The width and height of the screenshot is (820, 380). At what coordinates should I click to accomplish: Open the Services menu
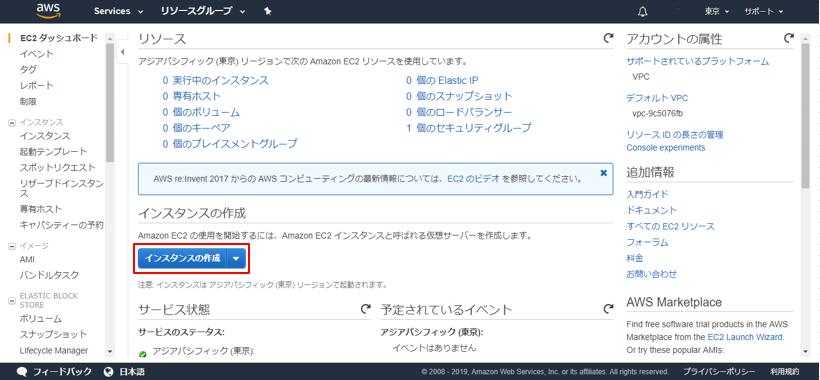click(118, 11)
